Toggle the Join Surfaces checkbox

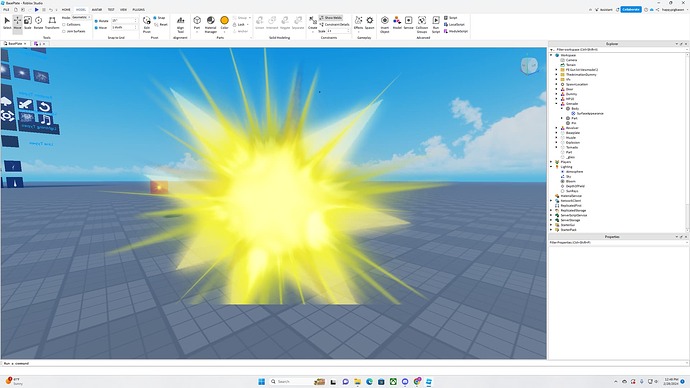pyautogui.click(x=74, y=31)
